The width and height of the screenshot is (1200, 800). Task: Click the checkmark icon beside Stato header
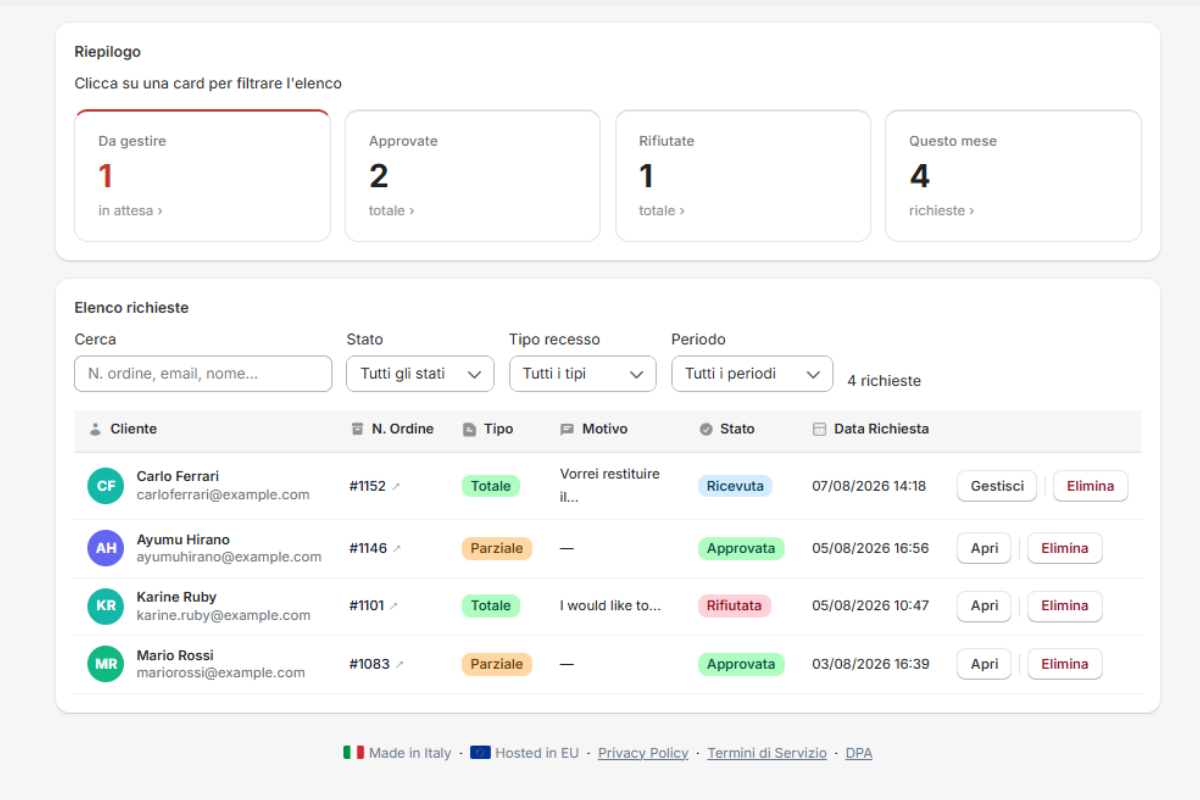[x=706, y=429]
